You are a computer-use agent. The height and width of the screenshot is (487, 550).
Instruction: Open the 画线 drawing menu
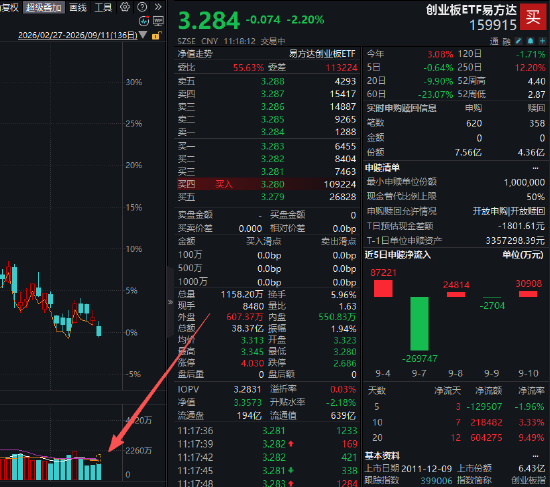[78, 7]
